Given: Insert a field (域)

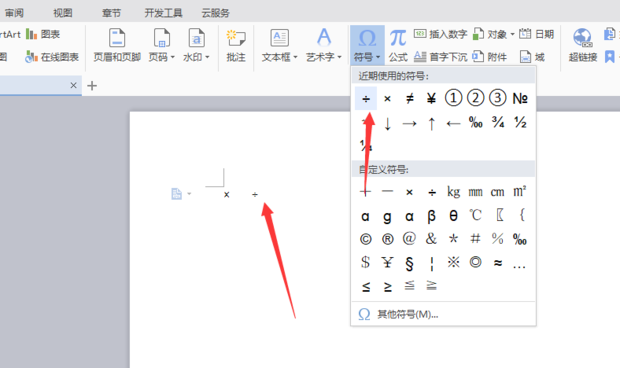Looking at the screenshot, I should 532,57.
